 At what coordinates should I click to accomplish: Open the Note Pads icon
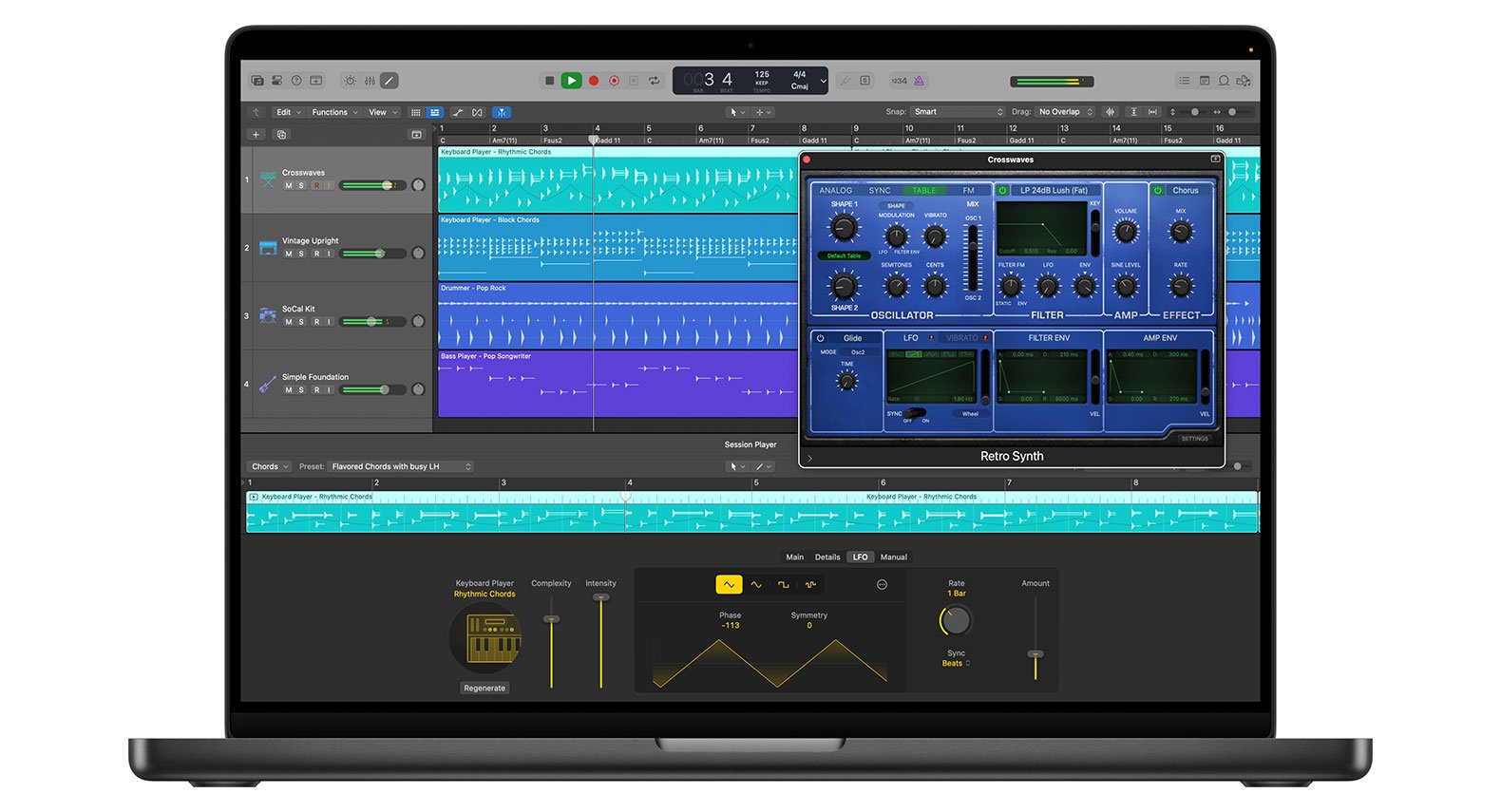tap(1205, 81)
